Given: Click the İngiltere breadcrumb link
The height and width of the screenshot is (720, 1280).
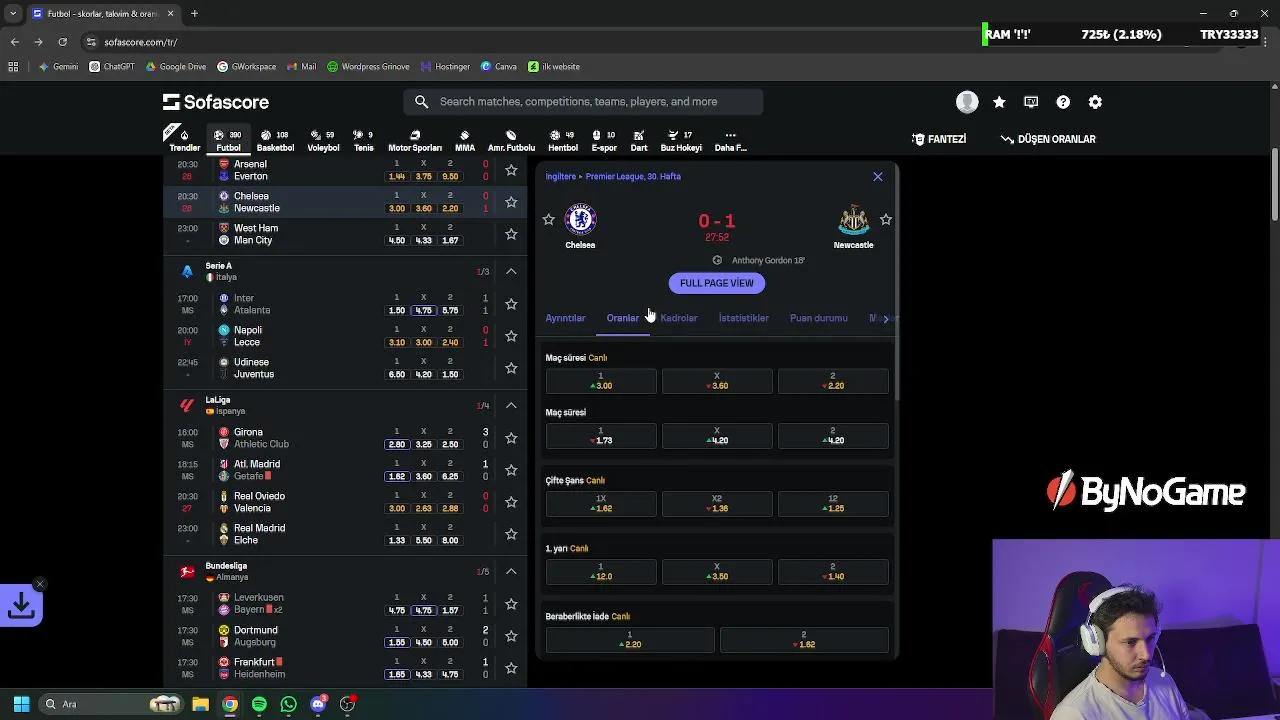Looking at the screenshot, I should pyautogui.click(x=560, y=176).
